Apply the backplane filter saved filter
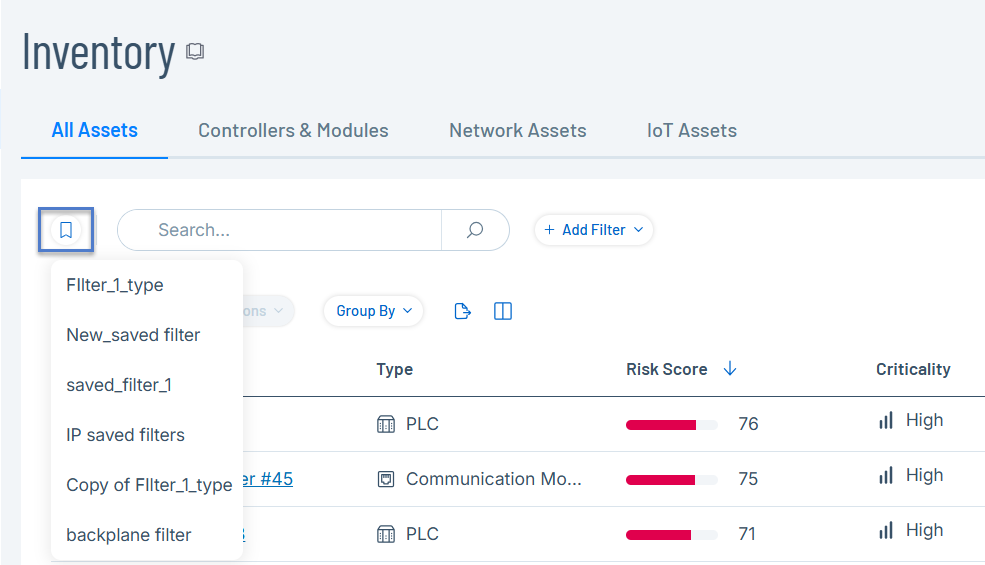This screenshot has width=985, height=565. point(128,535)
